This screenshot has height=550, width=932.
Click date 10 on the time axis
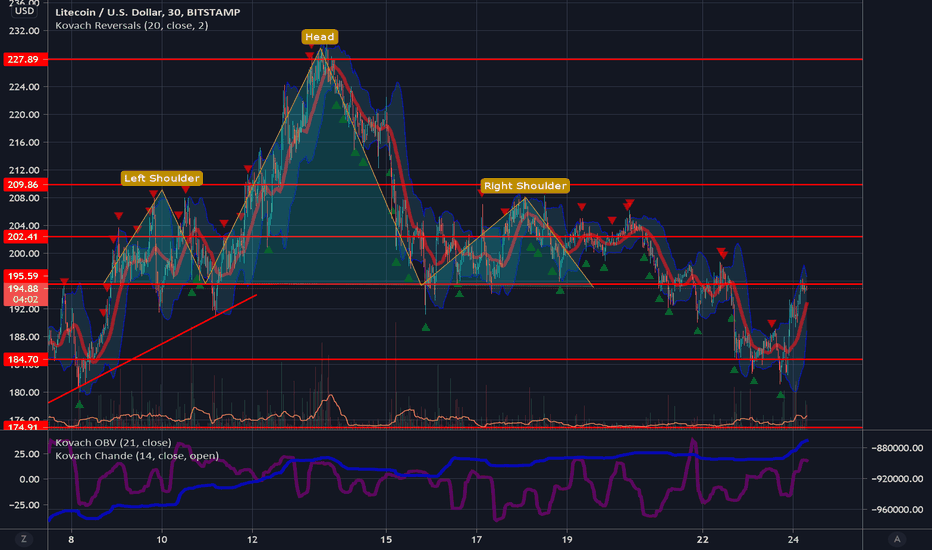click(162, 539)
